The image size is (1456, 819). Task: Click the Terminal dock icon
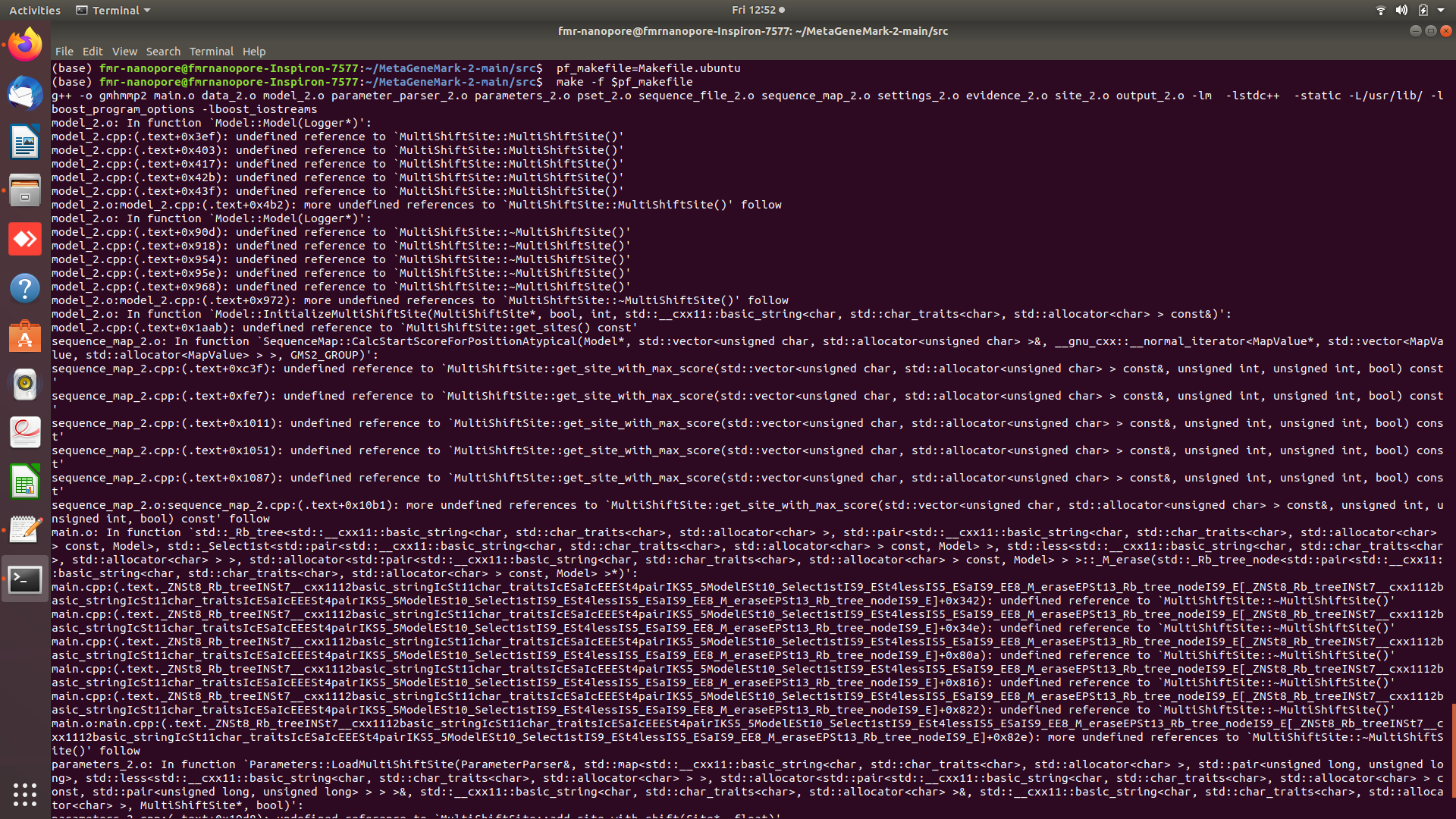[x=25, y=580]
